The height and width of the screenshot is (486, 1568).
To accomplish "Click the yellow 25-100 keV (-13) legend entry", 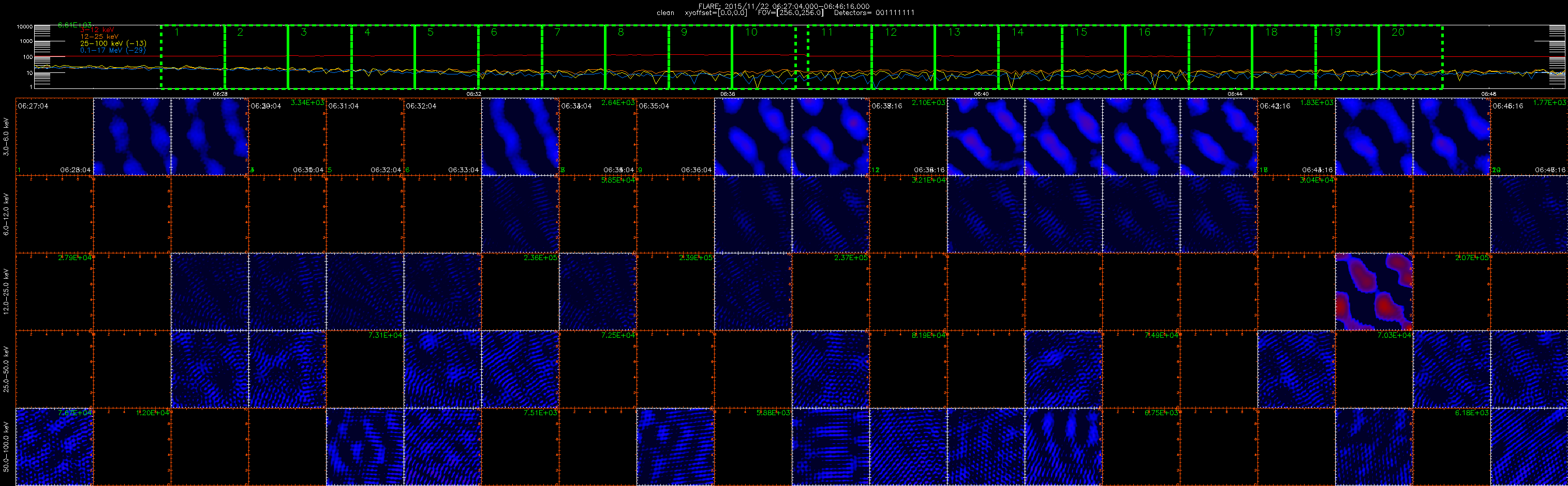I will pyautogui.click(x=113, y=43).
